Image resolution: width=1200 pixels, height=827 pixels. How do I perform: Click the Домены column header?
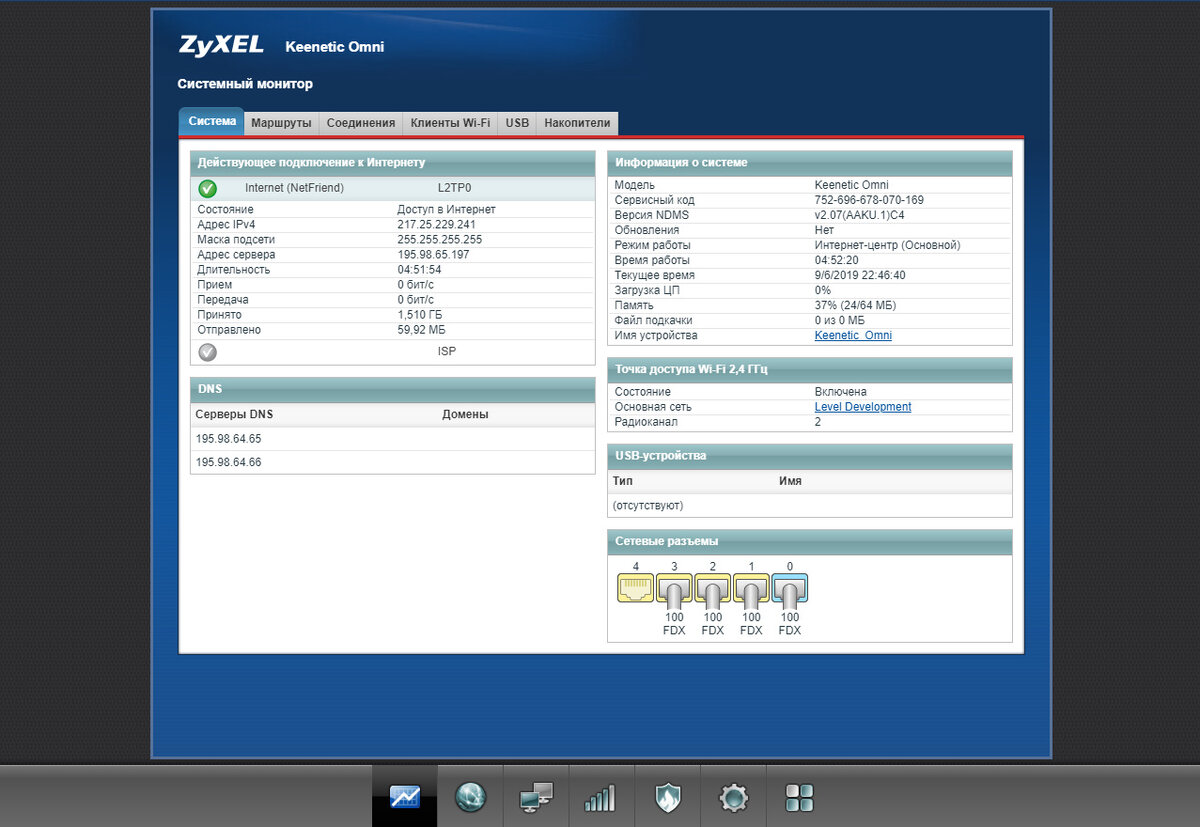[465, 414]
